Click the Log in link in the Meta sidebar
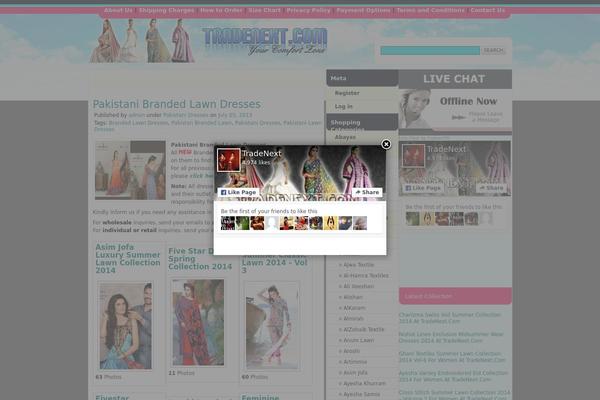Screen dimensions: 600x400 pyautogui.click(x=344, y=106)
